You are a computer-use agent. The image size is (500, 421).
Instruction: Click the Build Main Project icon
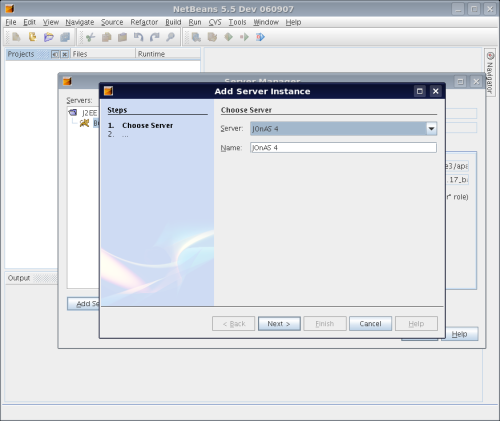pos(196,37)
